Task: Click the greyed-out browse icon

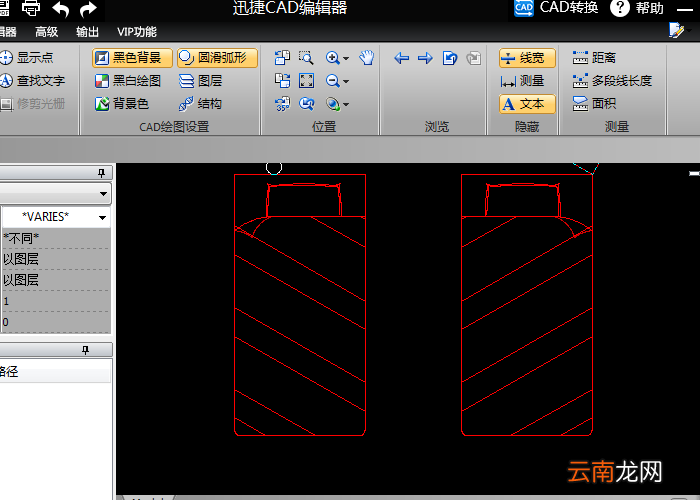Action: pos(474,58)
